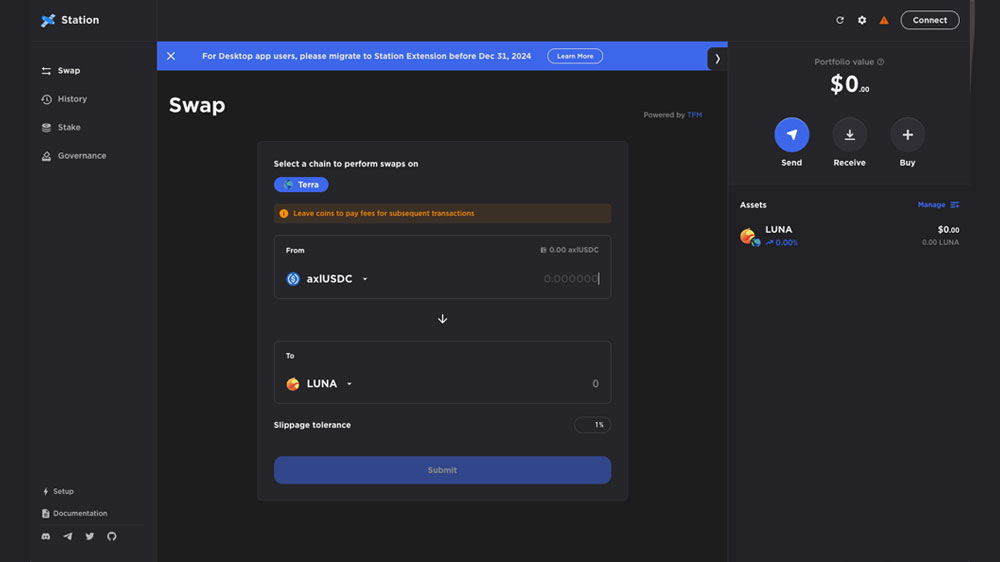Click the orange info icon in fee warning
The image size is (1000, 562).
(x=284, y=214)
